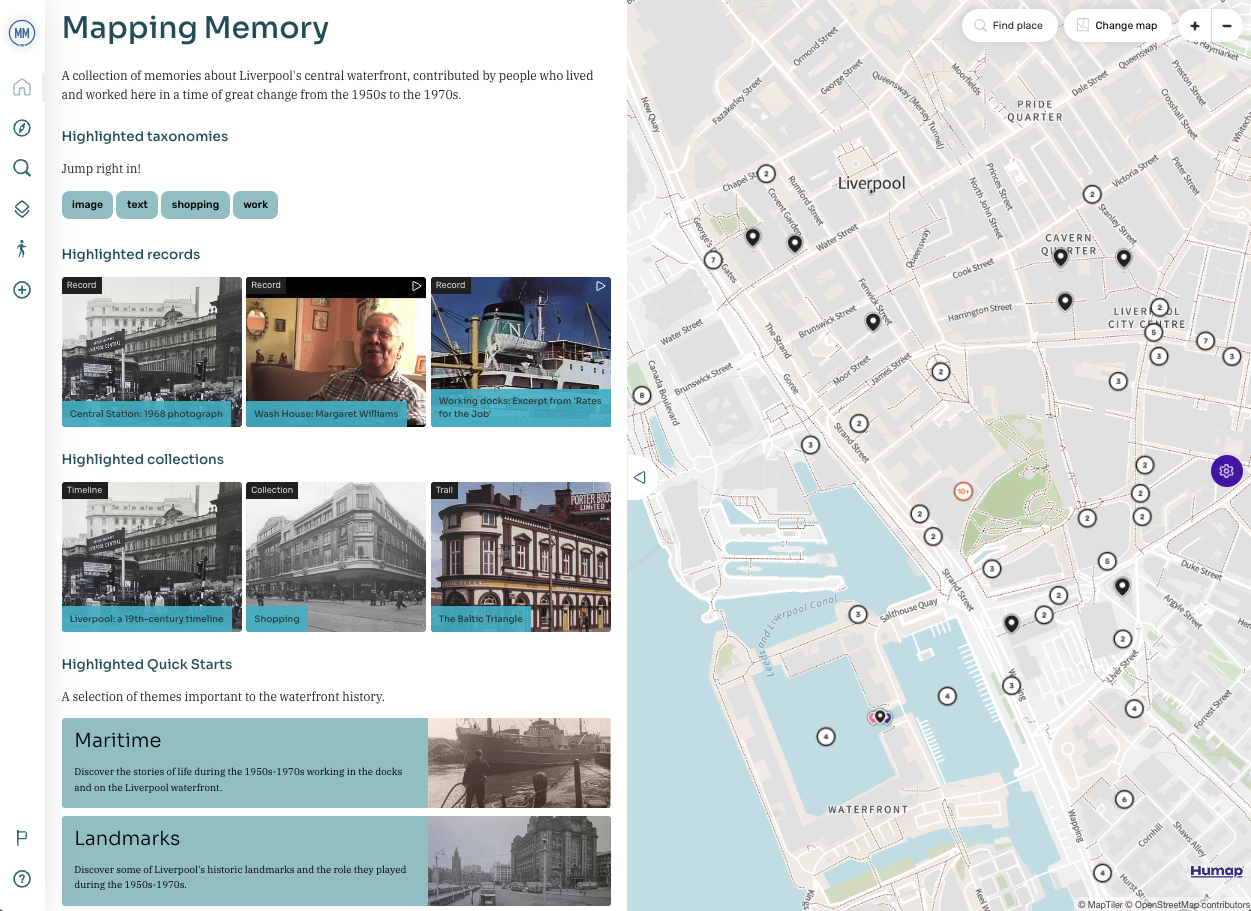Select the image taxonomy tag
The height and width of the screenshot is (911, 1251).
[x=87, y=205]
